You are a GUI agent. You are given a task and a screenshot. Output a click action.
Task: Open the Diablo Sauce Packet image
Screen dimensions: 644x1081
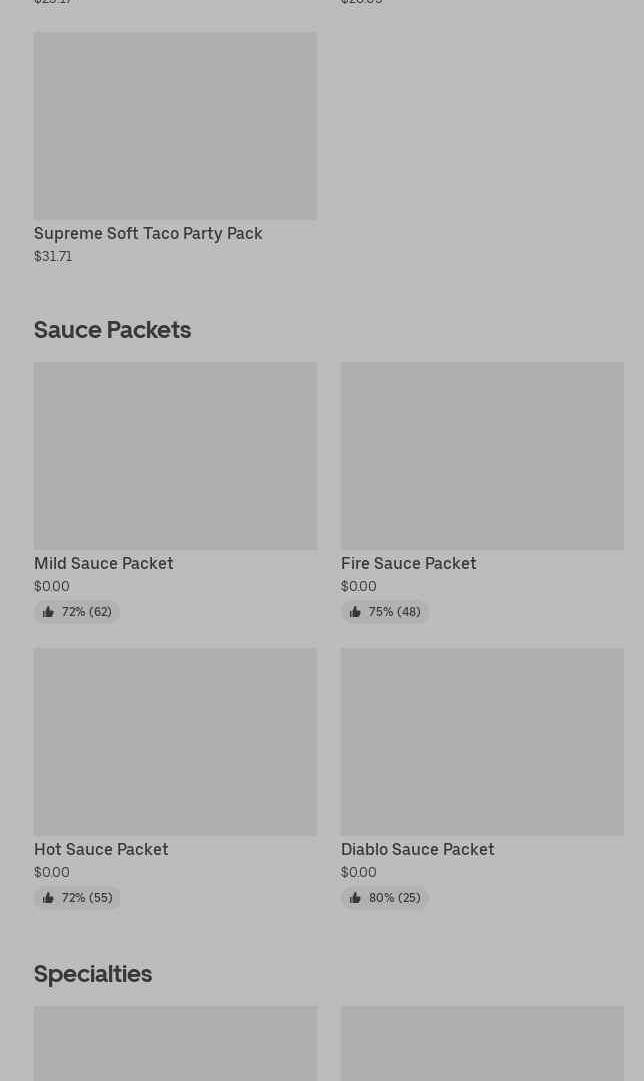coord(482,742)
